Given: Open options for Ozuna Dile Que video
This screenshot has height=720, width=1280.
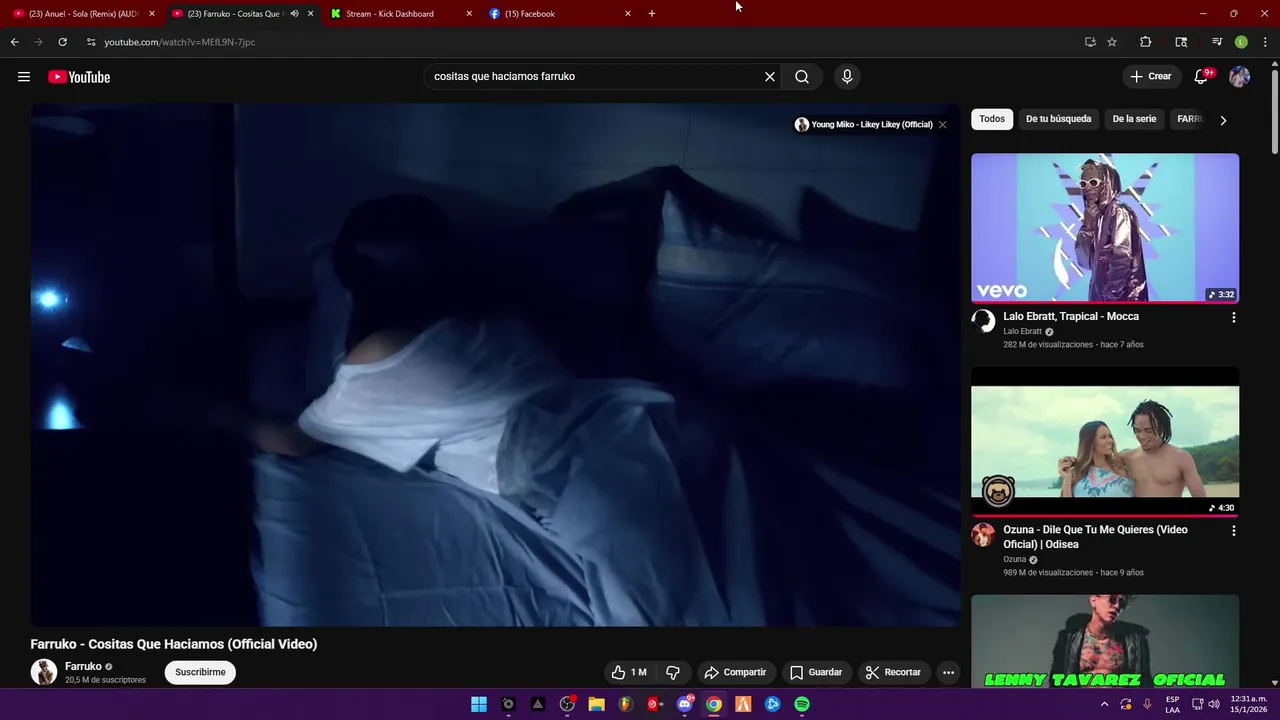Looking at the screenshot, I should (x=1233, y=531).
